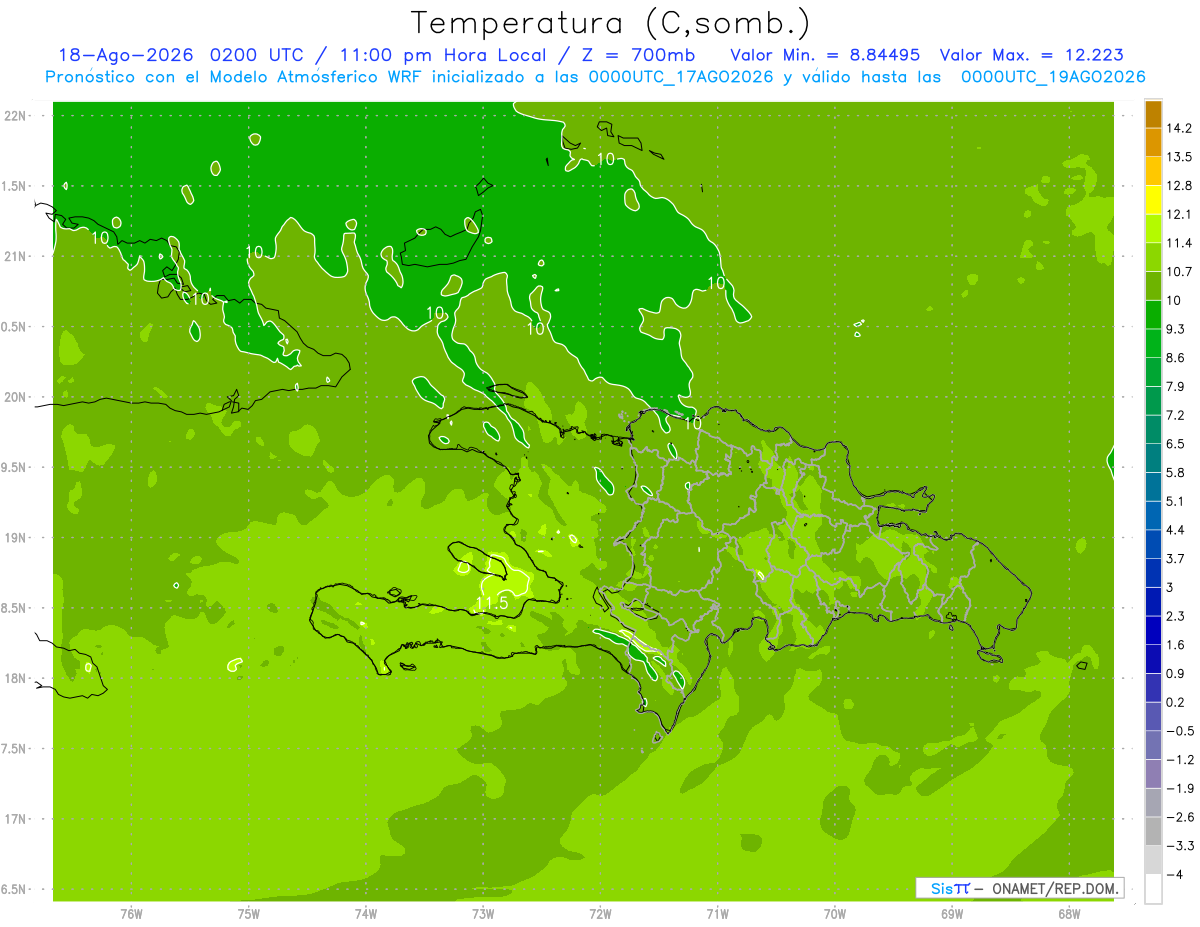Click the "19N" latitude axis label
1200x927 pixels.
click(x=15, y=538)
